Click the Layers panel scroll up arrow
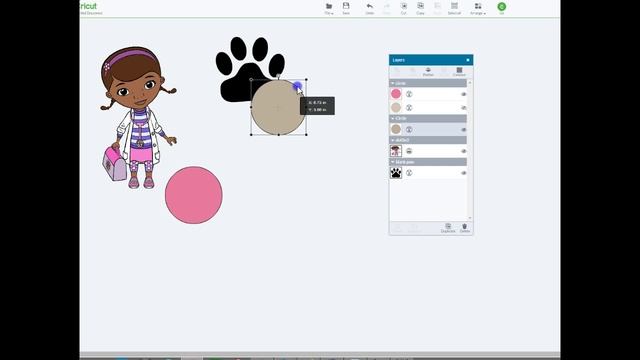 click(469, 83)
